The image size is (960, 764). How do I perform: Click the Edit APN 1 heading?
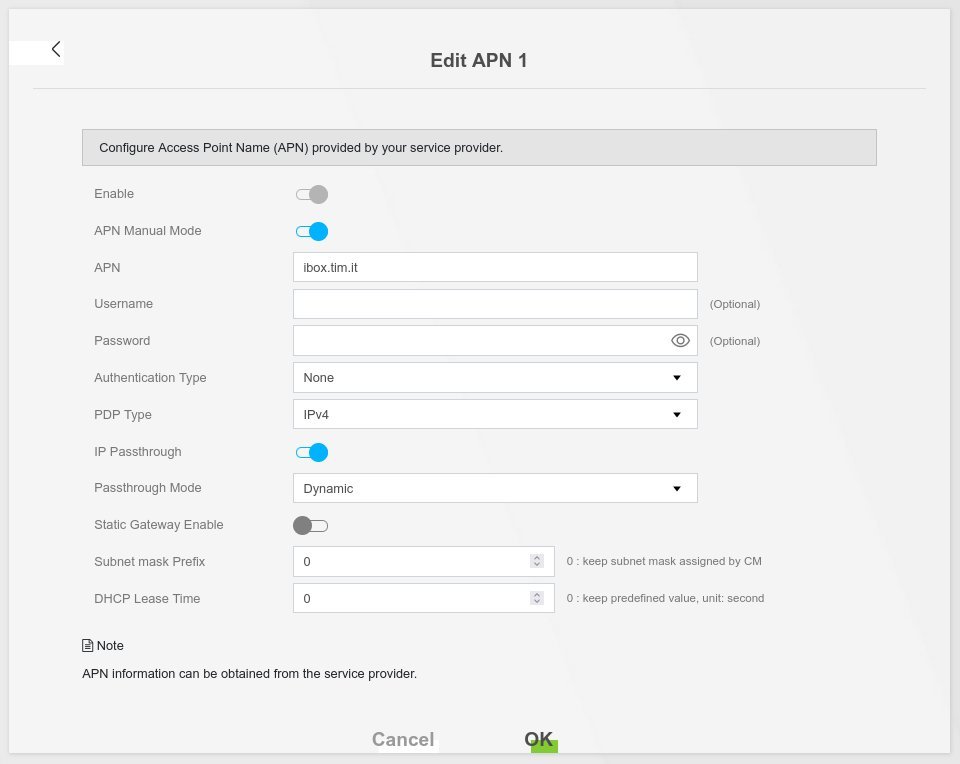click(x=478, y=61)
